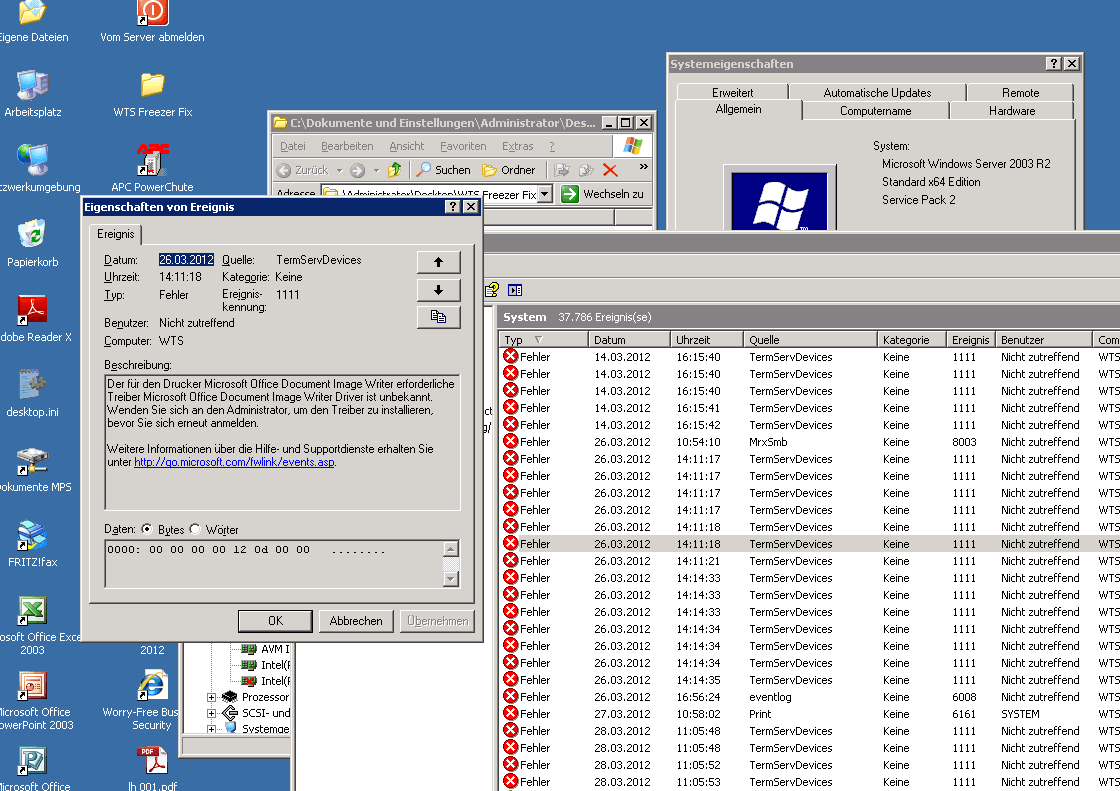The width and height of the screenshot is (1120, 791).
Task: Click the console pane icon beside help
Action: click(515, 290)
